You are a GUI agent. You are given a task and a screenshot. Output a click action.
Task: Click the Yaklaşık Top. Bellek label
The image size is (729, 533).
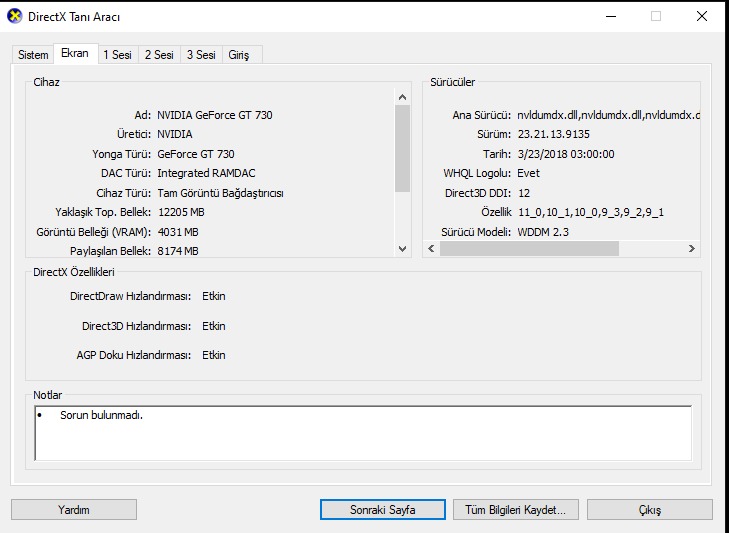103,213
